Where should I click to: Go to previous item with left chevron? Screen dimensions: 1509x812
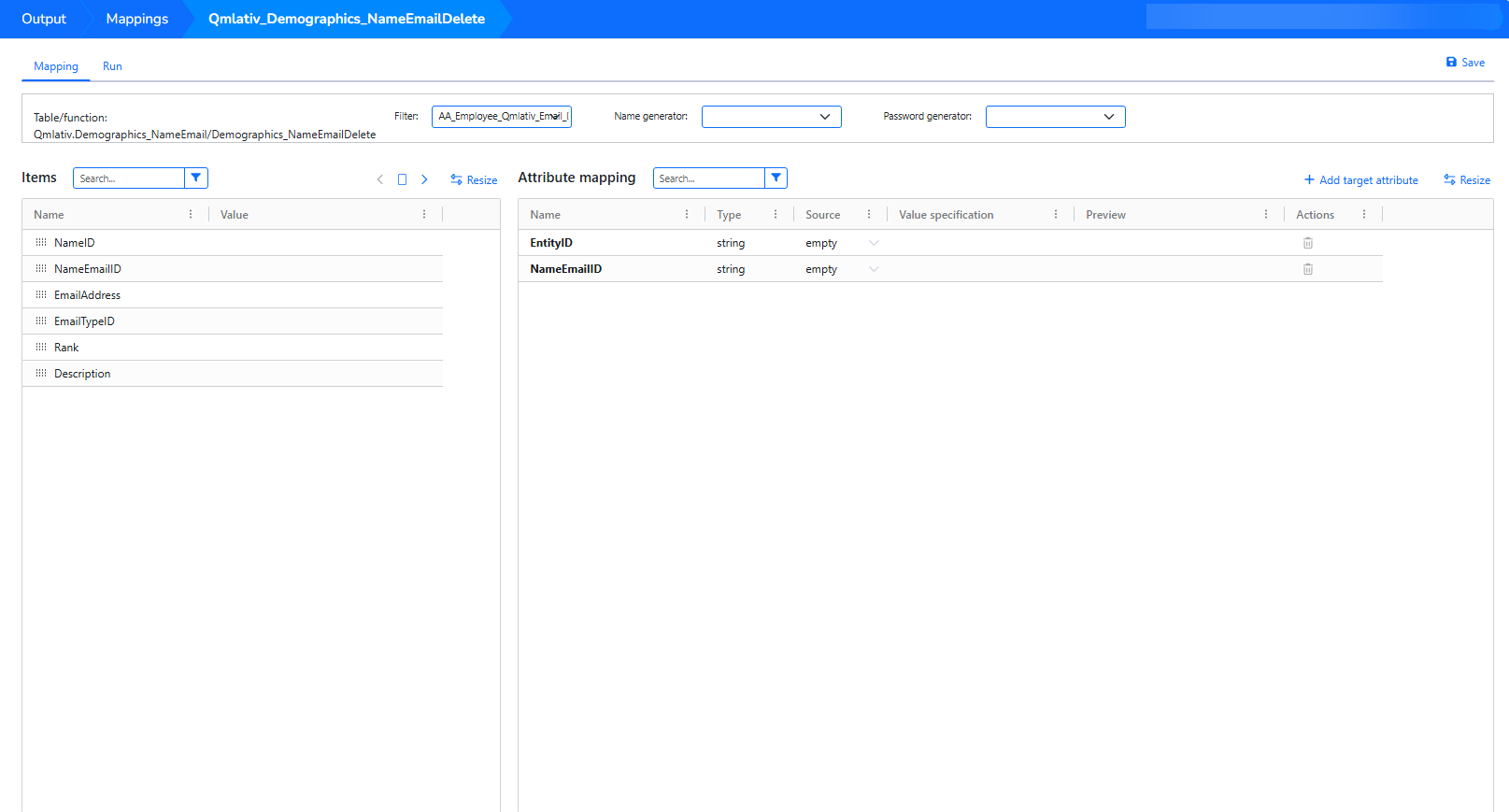pos(380,179)
